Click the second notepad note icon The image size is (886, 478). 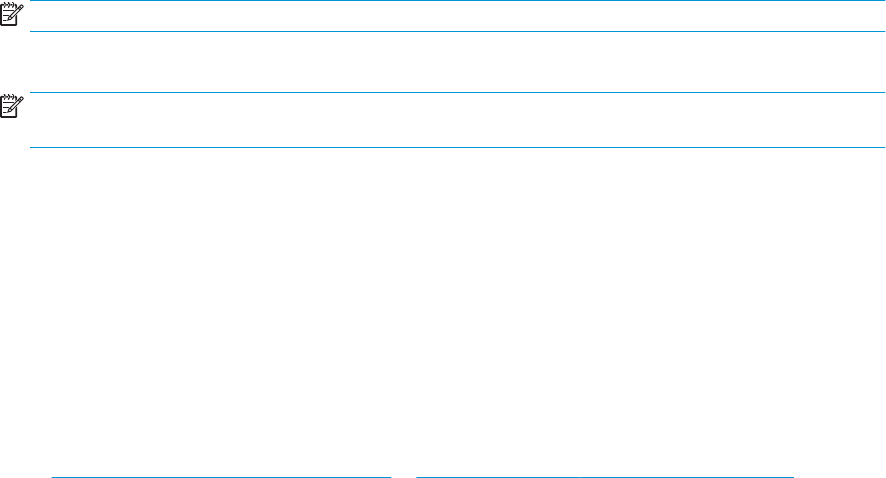click(12, 106)
